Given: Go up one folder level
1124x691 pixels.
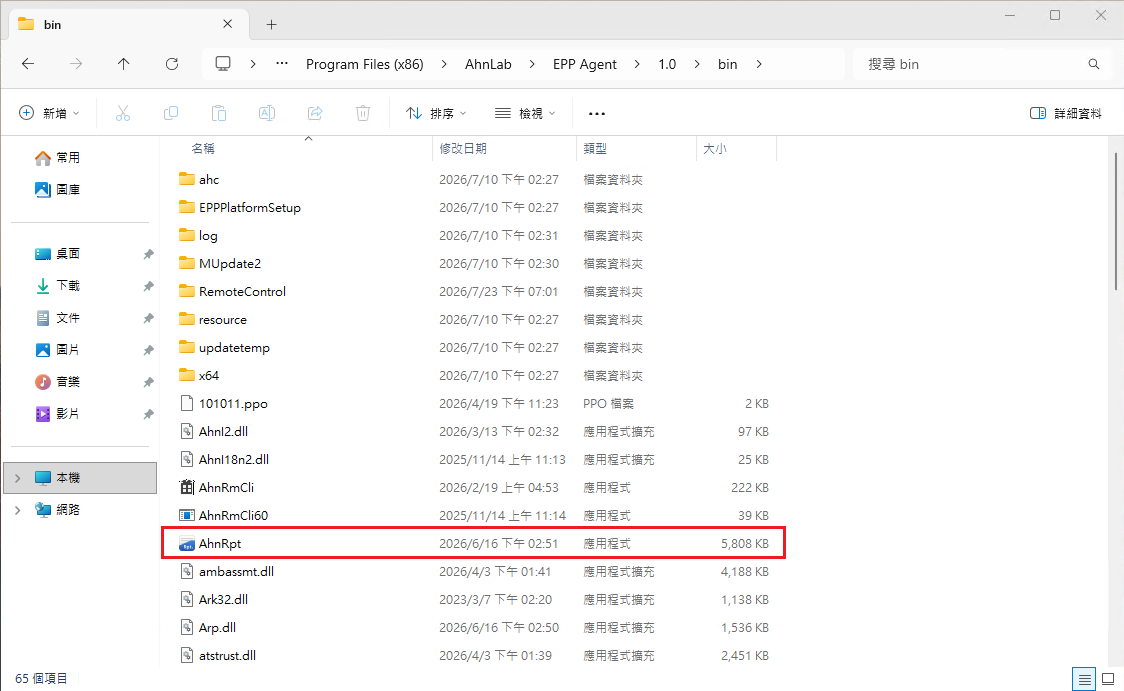Looking at the screenshot, I should tap(123, 64).
